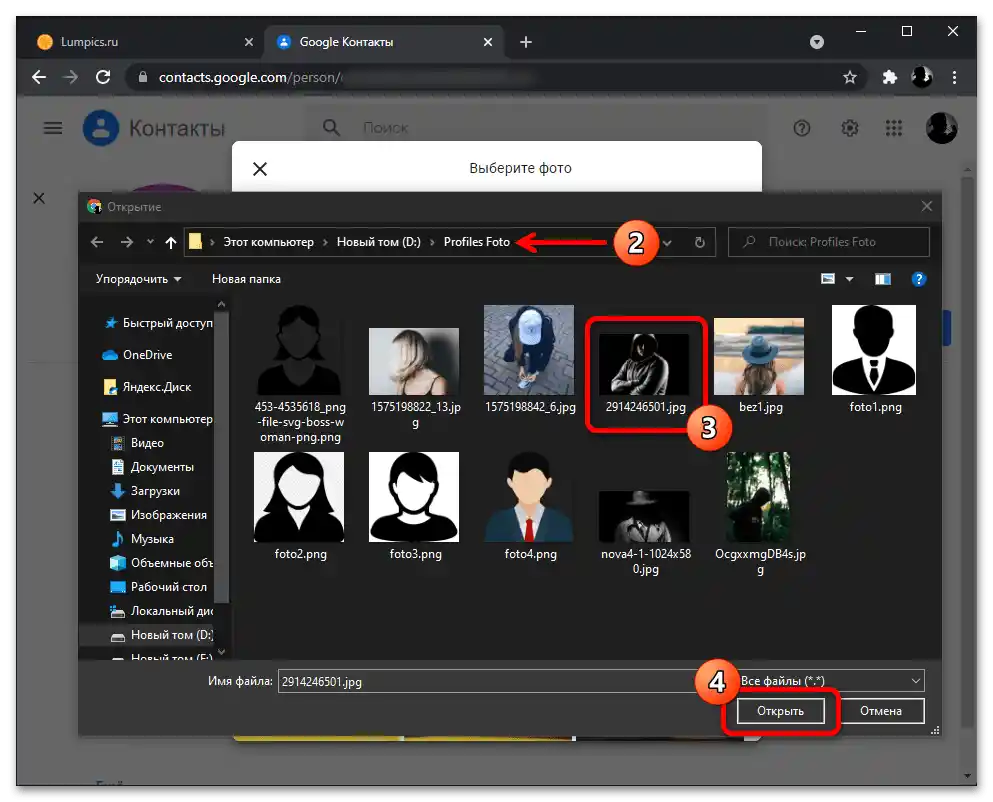Close the Выберите фото dialog
Screen dimensions: 993x802
pyautogui.click(x=260, y=169)
